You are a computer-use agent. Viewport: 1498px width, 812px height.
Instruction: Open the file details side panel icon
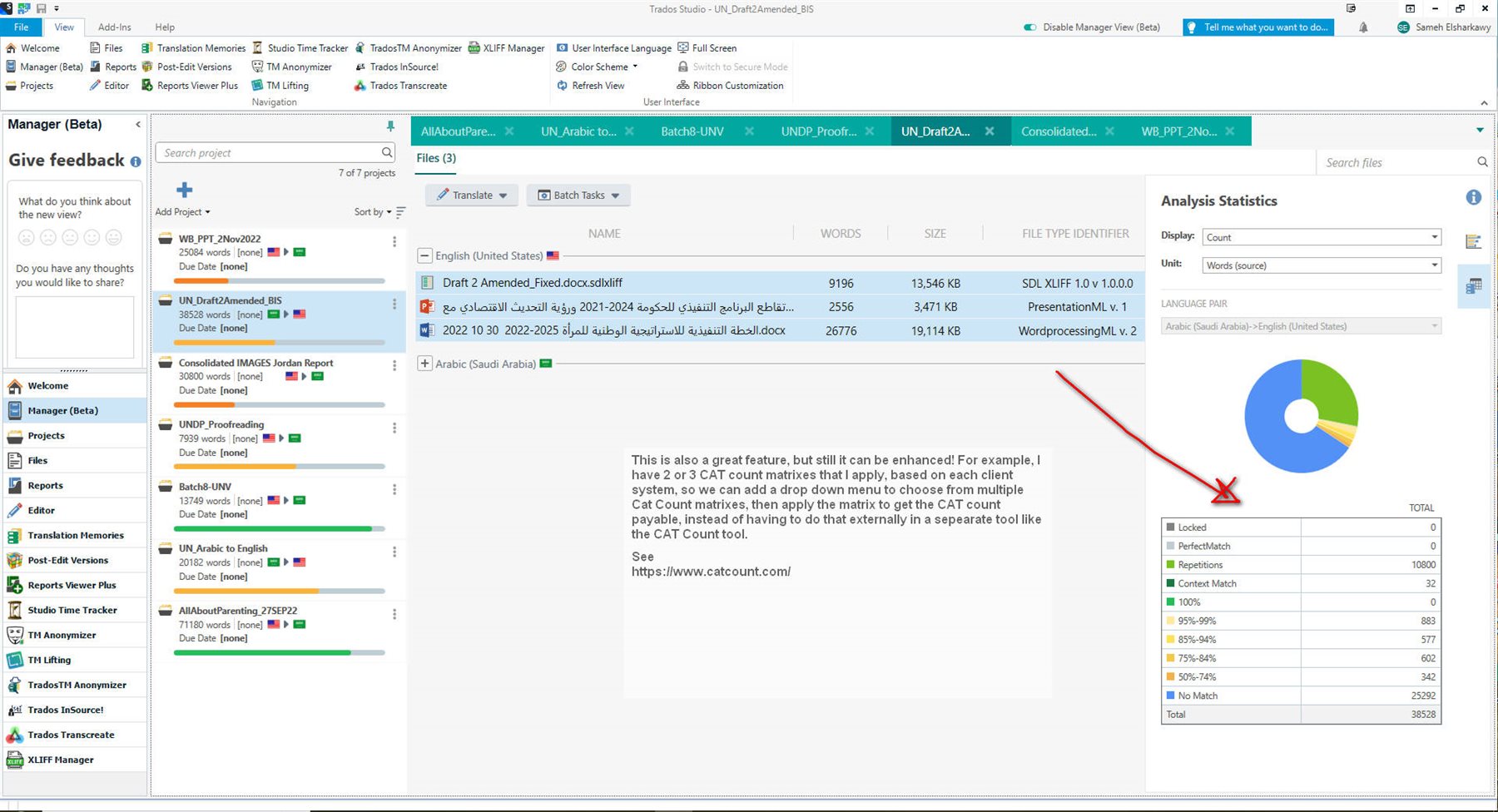[x=1473, y=242]
